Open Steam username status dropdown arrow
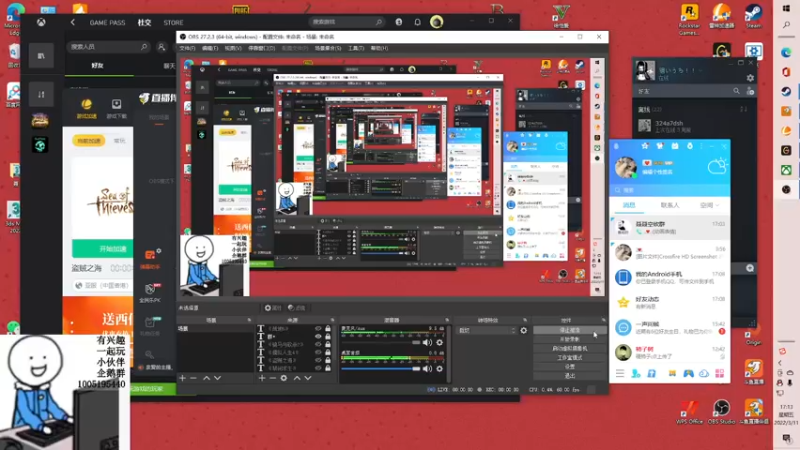This screenshot has height=450, width=800. click(x=701, y=71)
